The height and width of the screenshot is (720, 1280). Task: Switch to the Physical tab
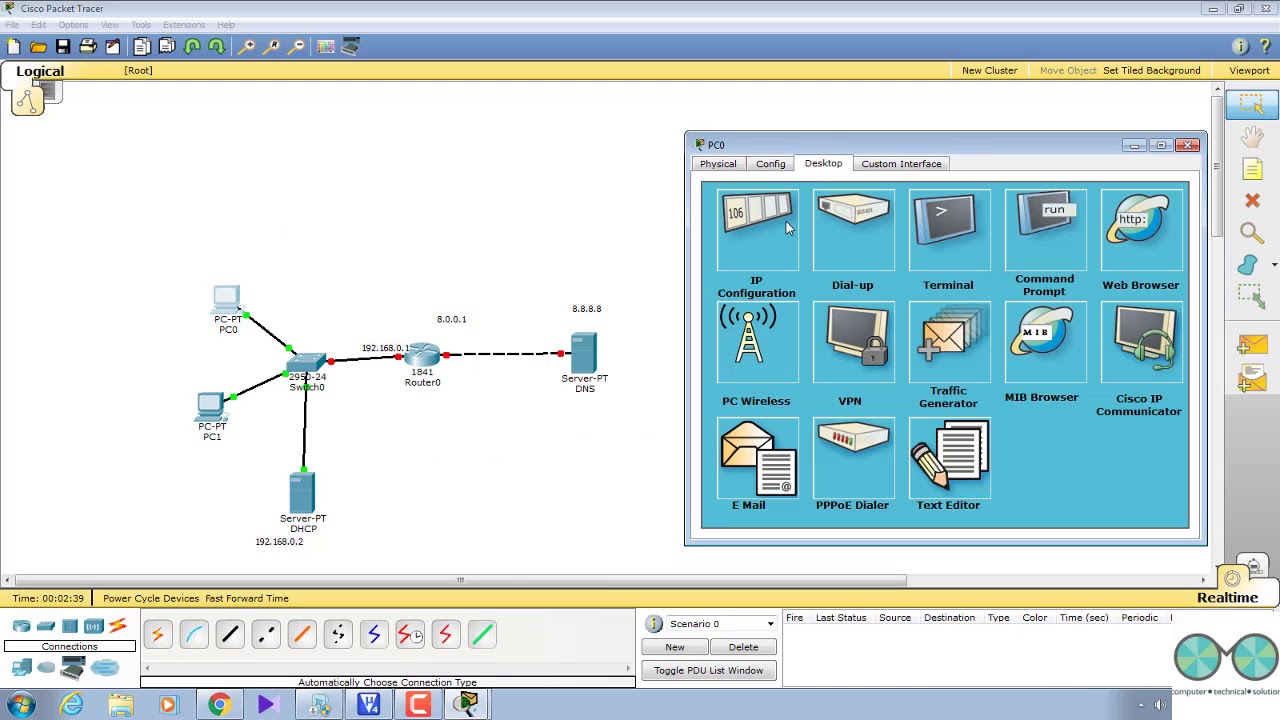click(718, 164)
